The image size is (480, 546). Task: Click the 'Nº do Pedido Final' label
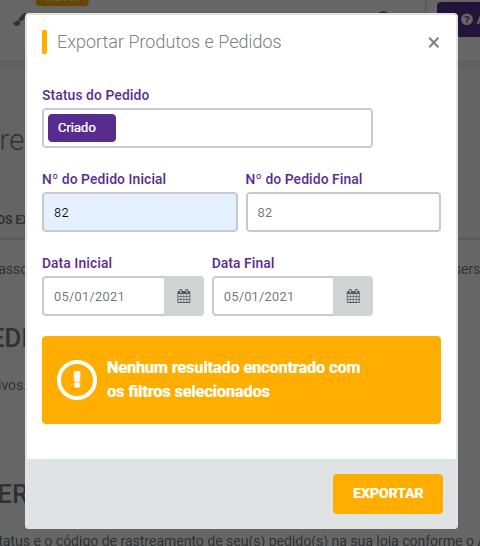304,179
